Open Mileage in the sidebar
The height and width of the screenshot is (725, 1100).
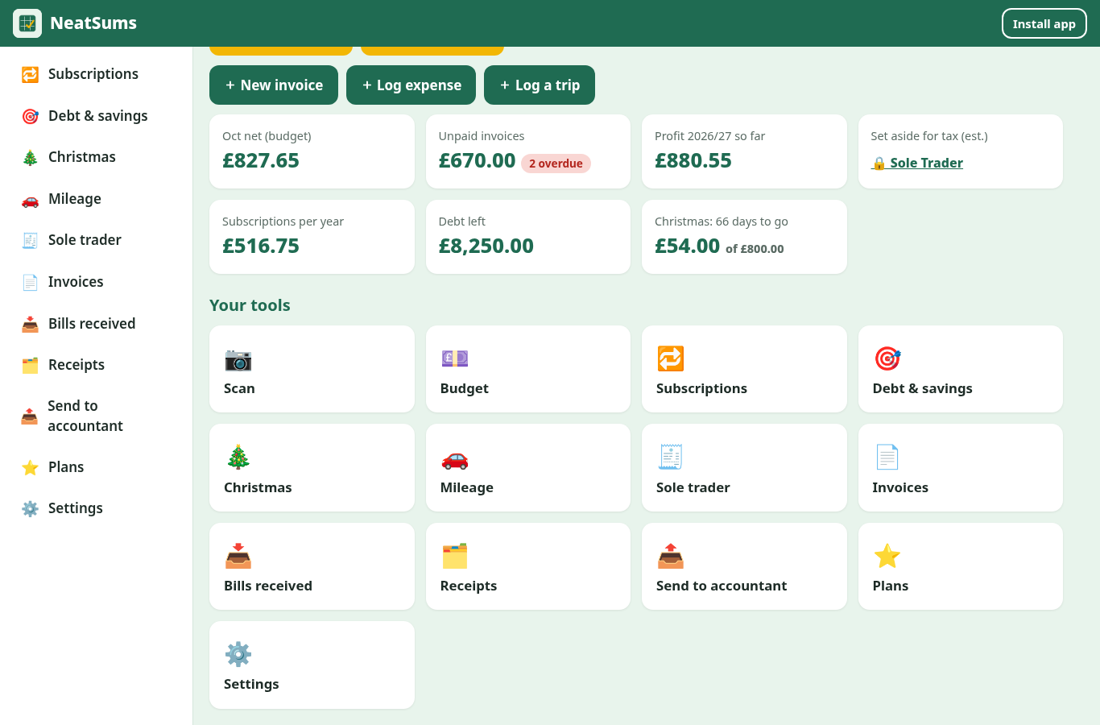96,199
